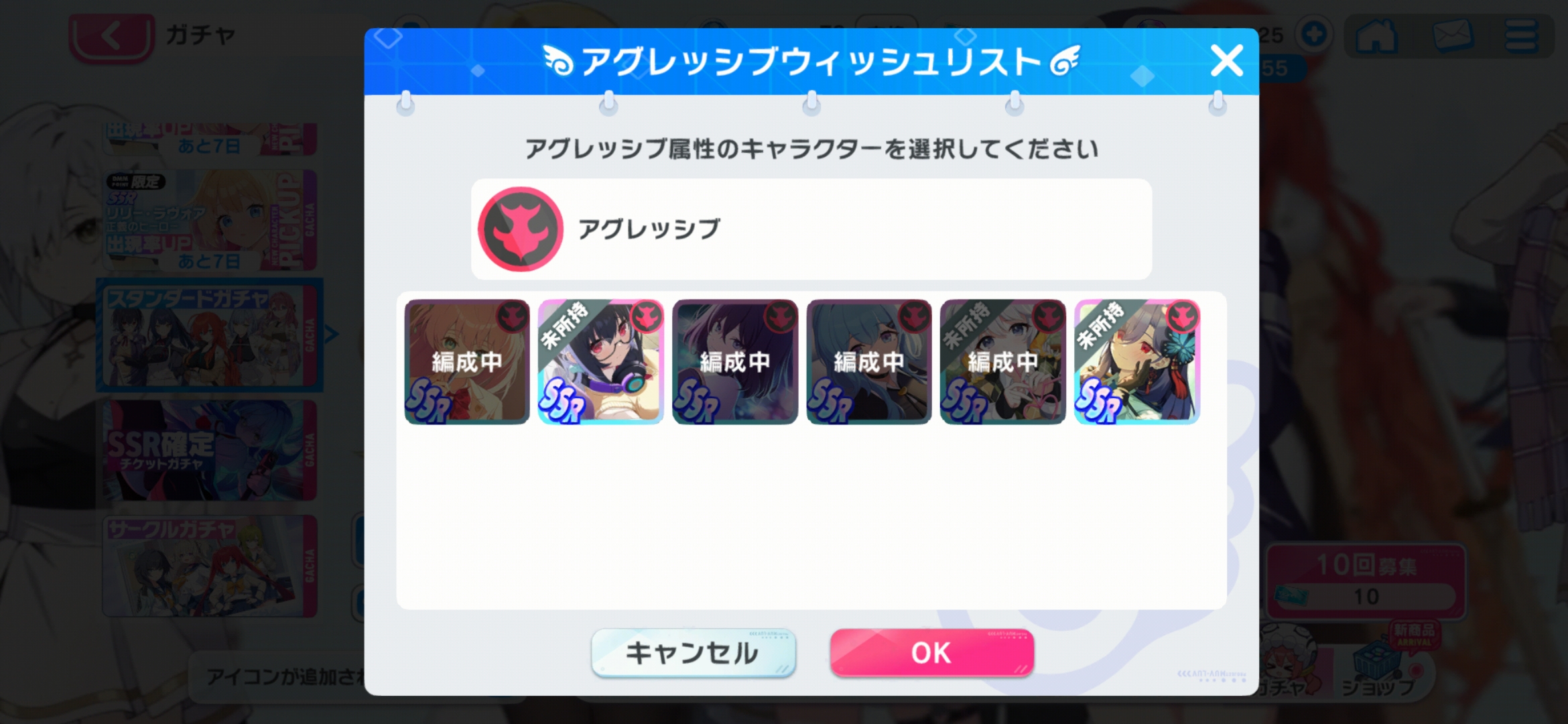Image resolution: width=1568 pixels, height=724 pixels.
Task: Tap the 10回募集 recruit button
Action: tap(1366, 581)
